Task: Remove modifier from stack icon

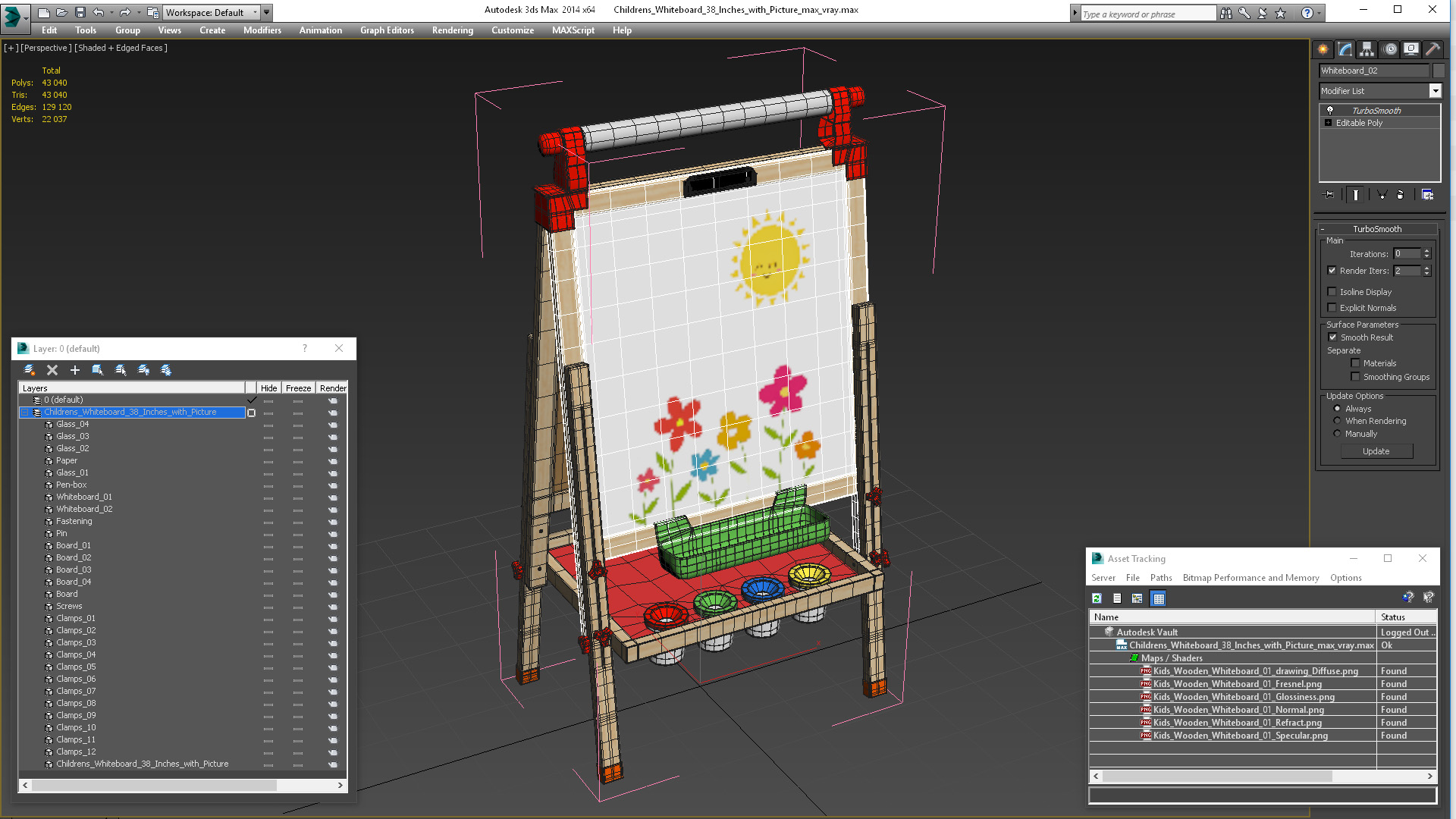Action: click(1401, 195)
